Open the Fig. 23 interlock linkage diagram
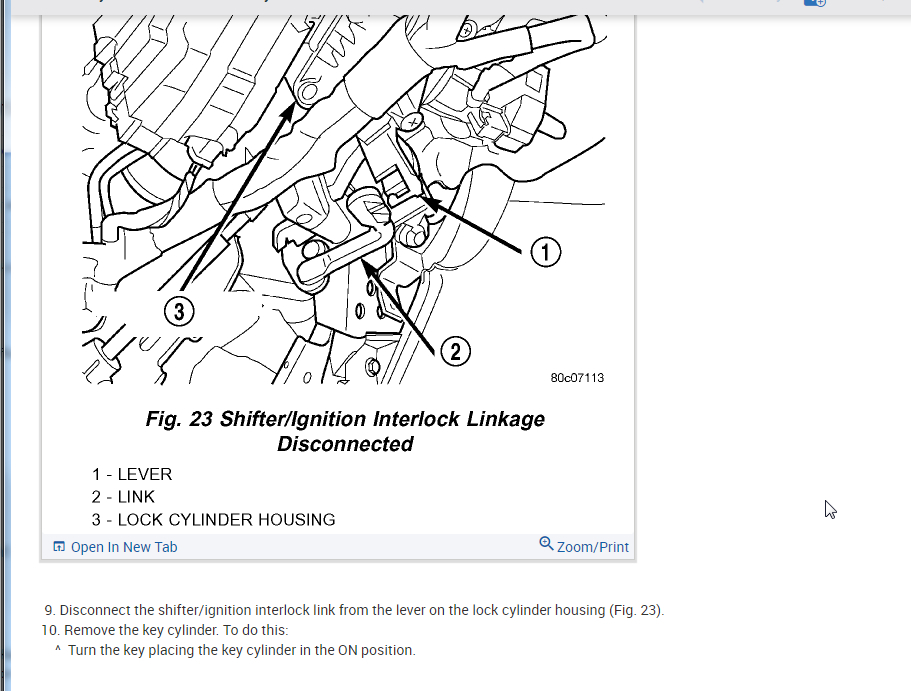 click(343, 199)
